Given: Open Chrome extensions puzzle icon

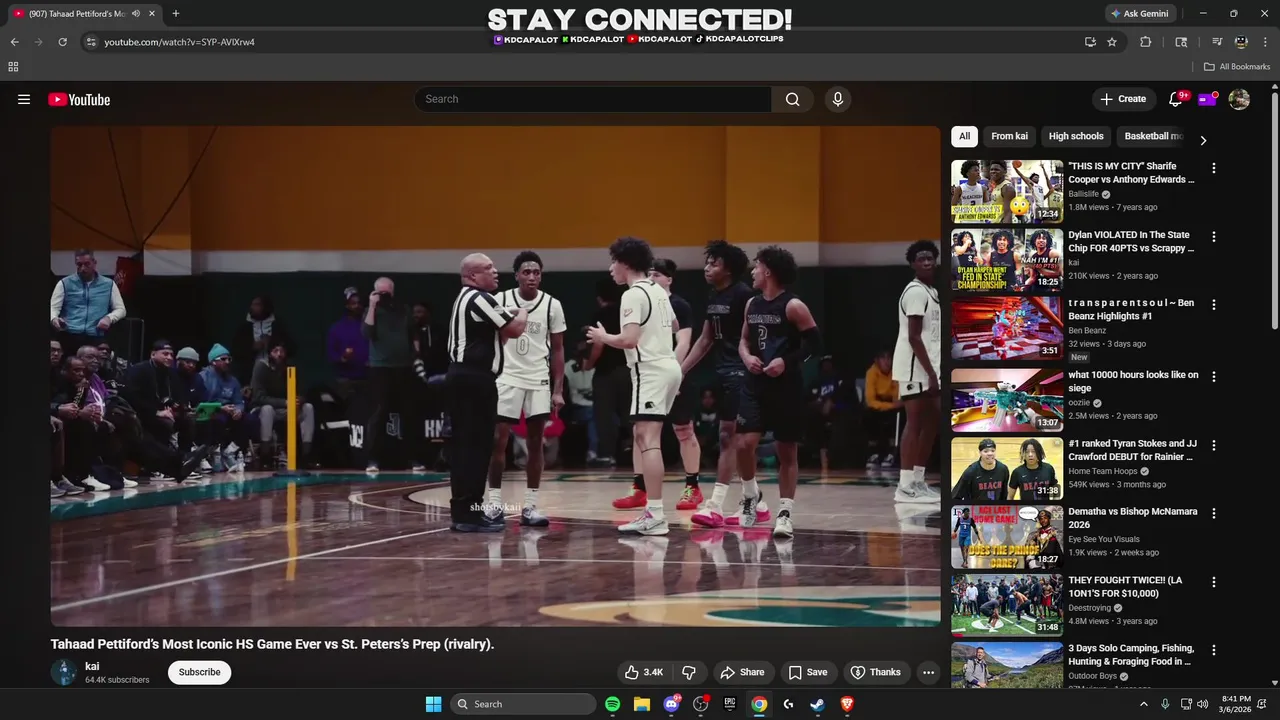Looking at the screenshot, I should click(1146, 42).
